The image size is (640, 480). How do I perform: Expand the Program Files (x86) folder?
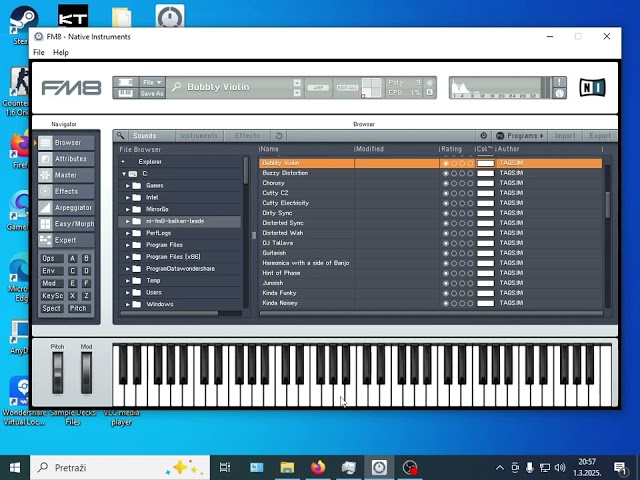(128, 257)
